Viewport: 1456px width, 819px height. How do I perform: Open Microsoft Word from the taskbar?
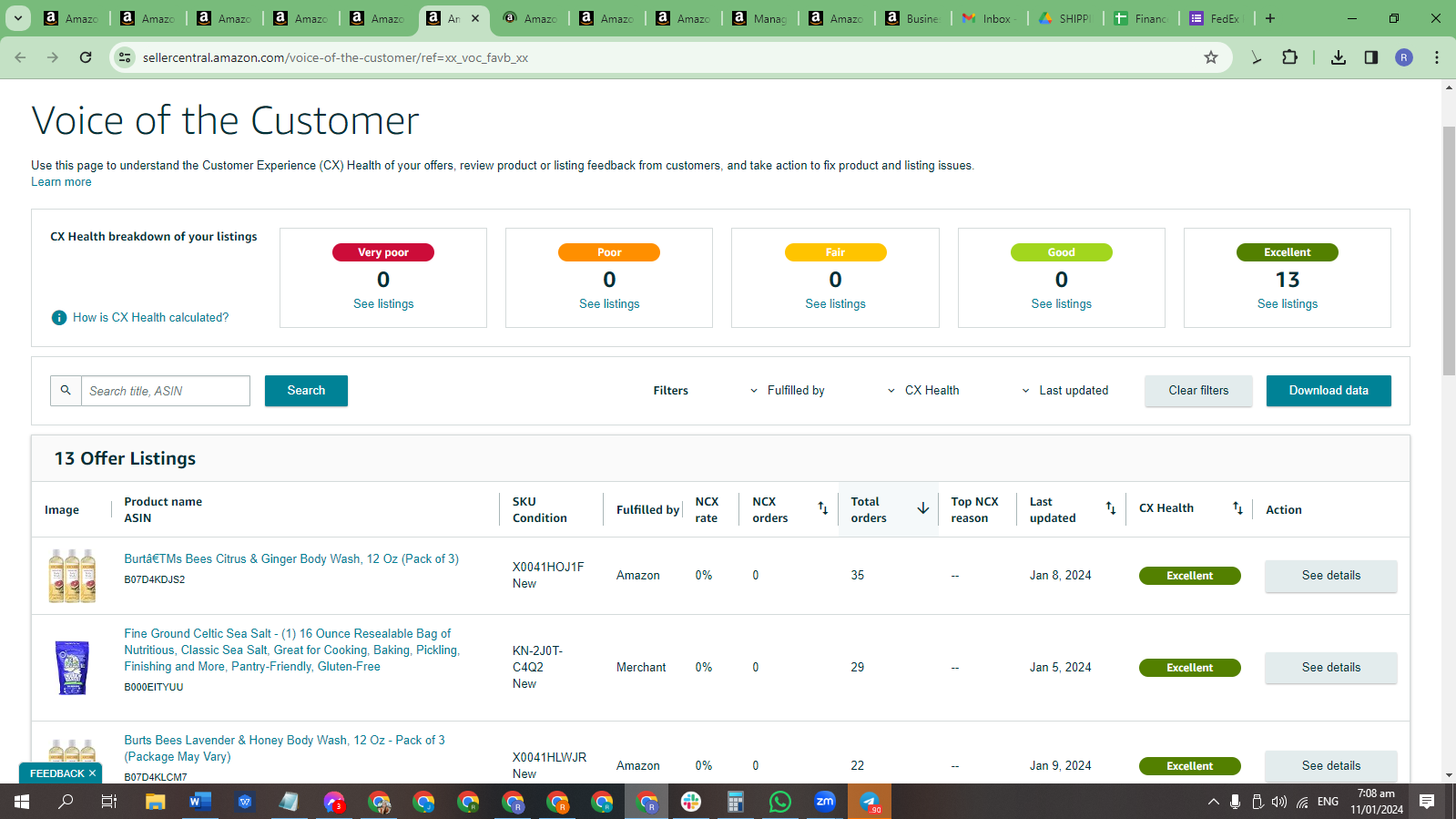tap(199, 802)
